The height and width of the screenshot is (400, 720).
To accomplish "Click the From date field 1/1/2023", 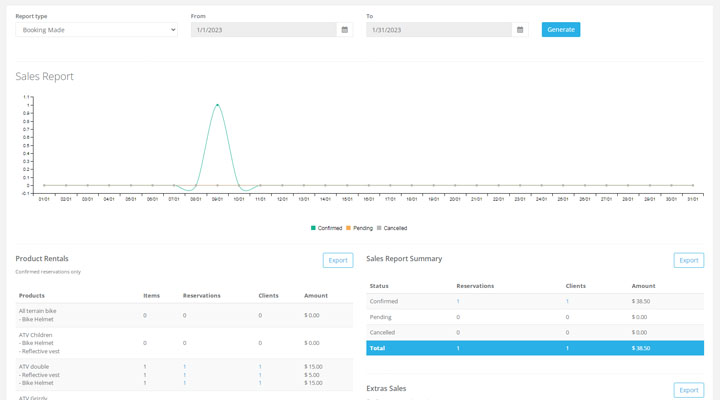I will click(264, 30).
